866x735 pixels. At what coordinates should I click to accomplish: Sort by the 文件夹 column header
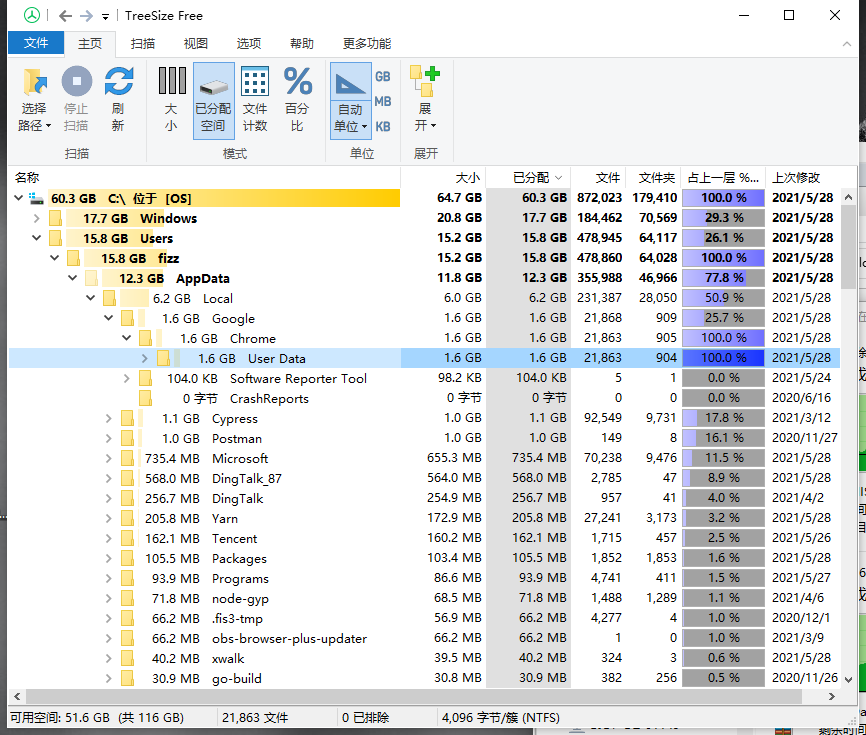[x=653, y=178]
